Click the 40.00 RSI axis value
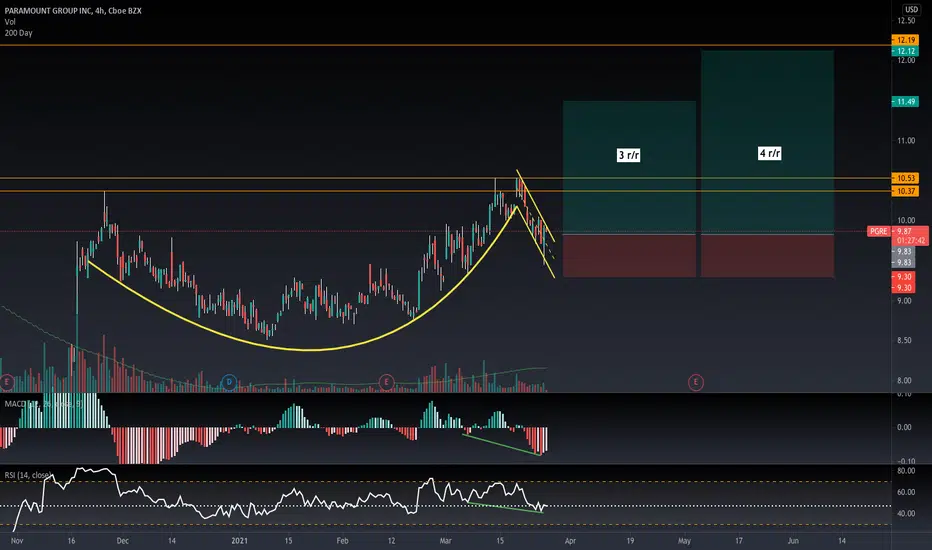932x550 pixels. [906, 514]
